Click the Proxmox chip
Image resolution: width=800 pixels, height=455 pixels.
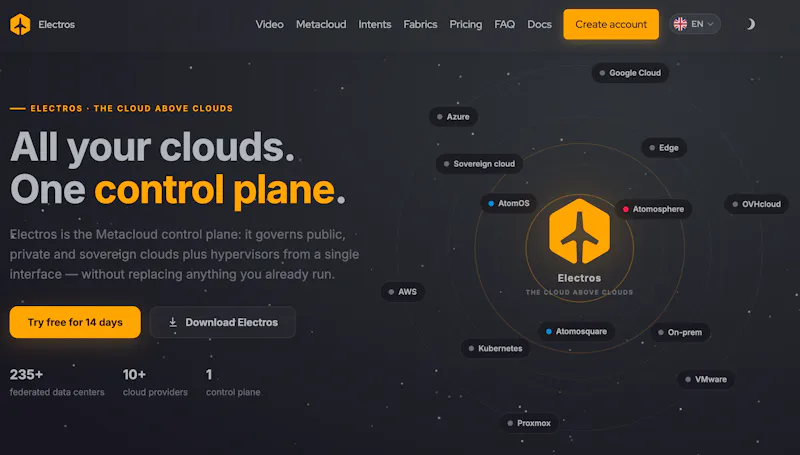click(x=529, y=423)
